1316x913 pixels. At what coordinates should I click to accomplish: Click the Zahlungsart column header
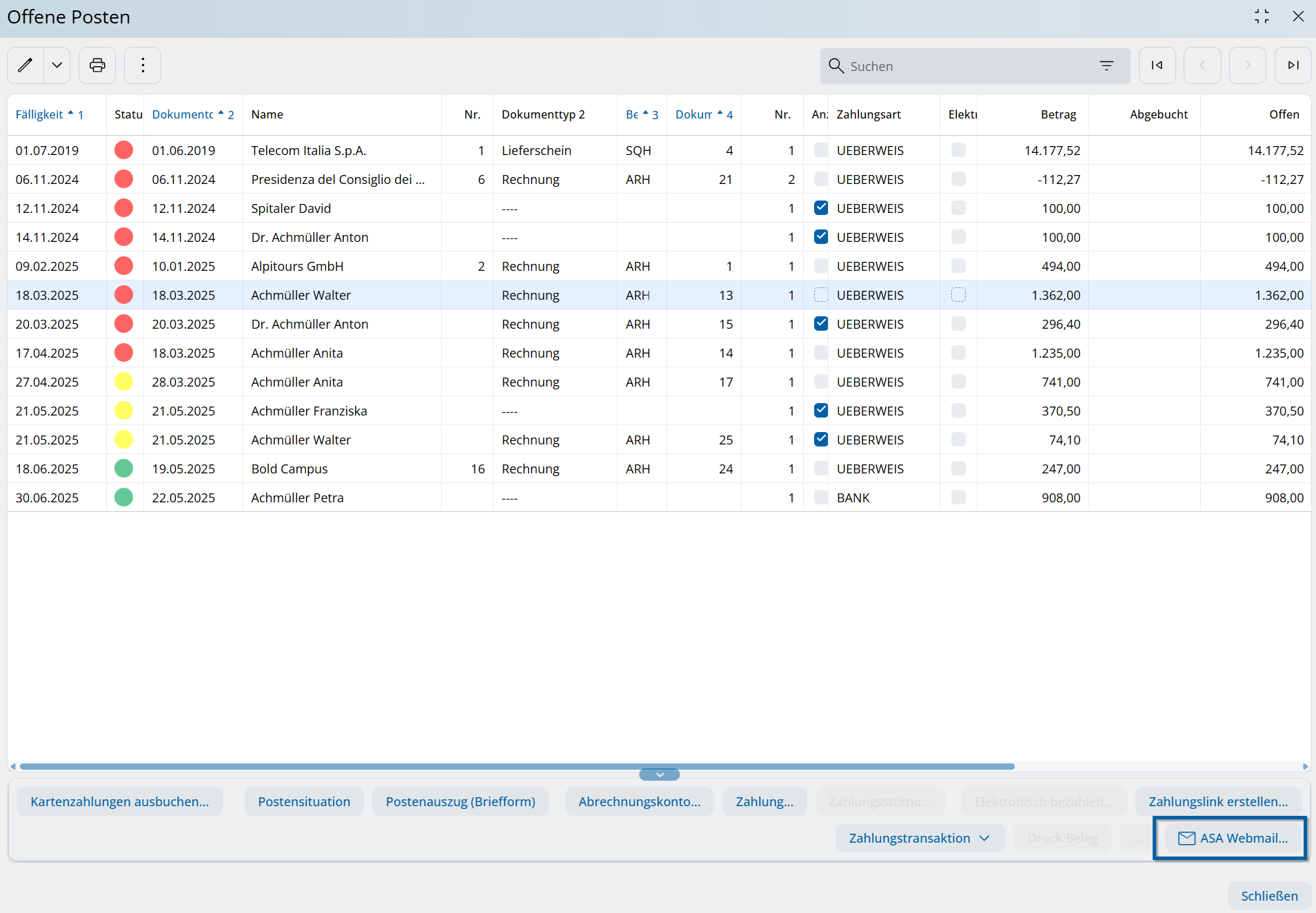pos(869,114)
